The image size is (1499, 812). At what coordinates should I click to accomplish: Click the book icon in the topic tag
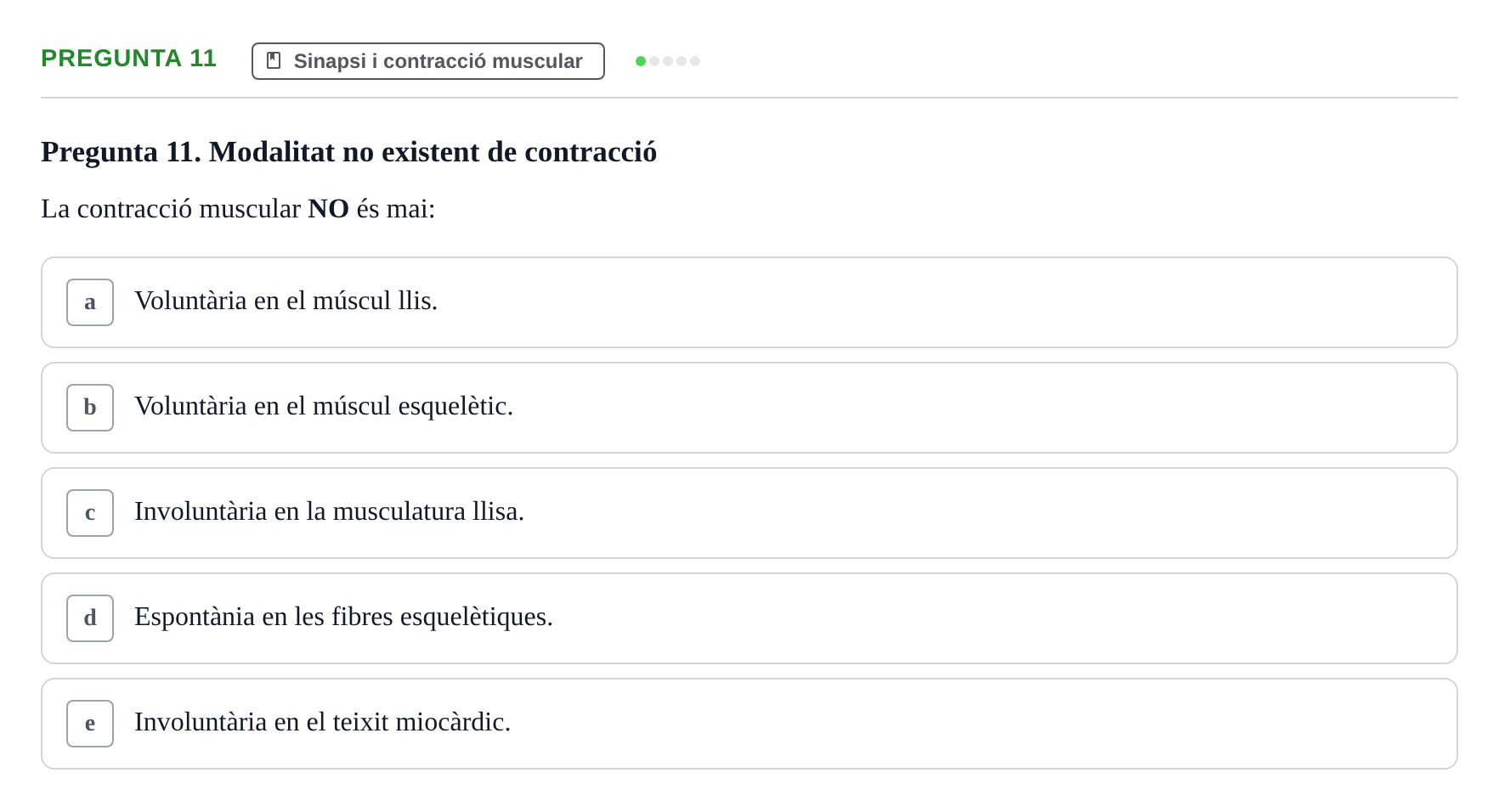click(x=274, y=60)
